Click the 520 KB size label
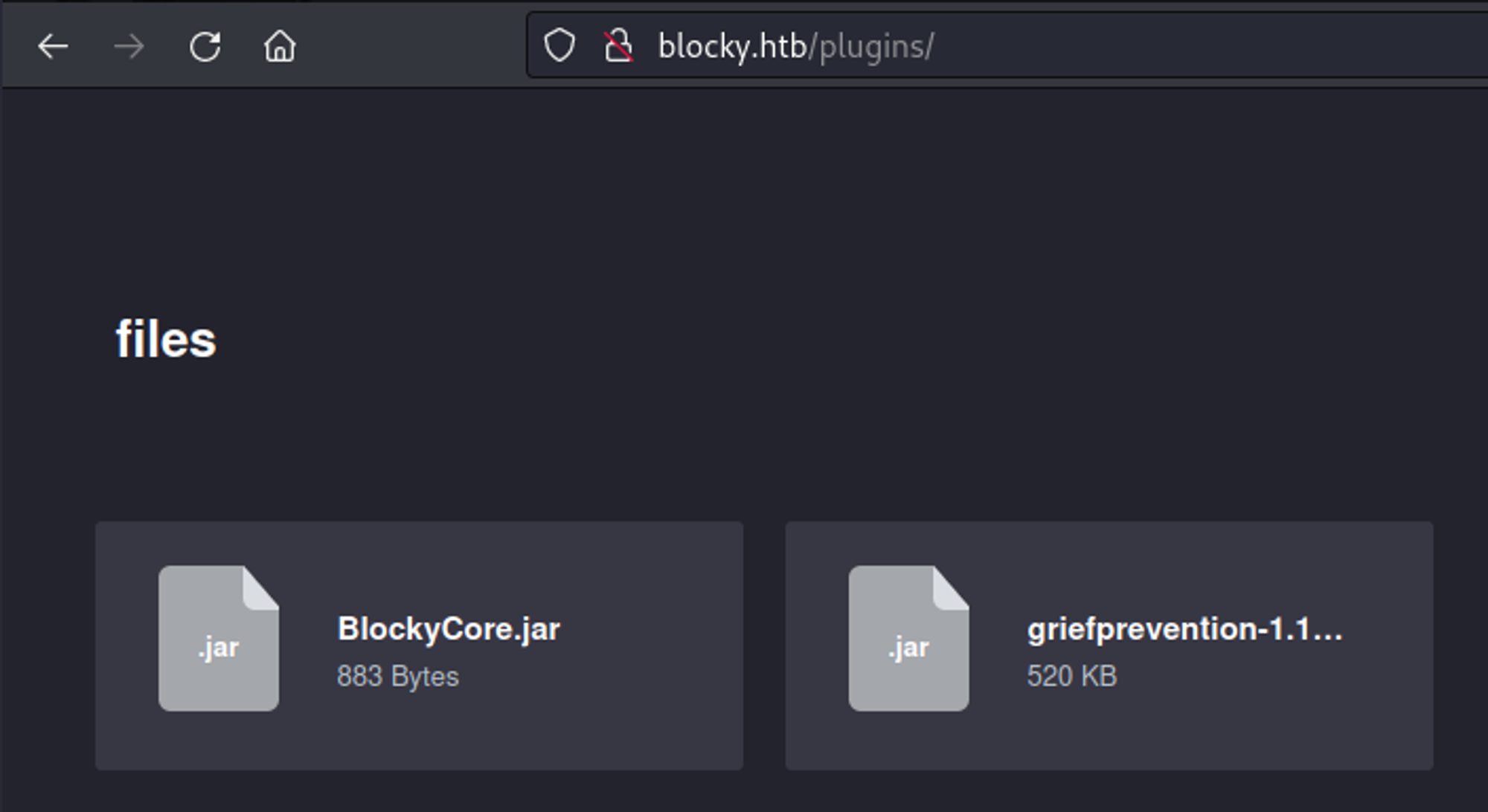The width and height of the screenshot is (1488, 812). tap(1072, 677)
